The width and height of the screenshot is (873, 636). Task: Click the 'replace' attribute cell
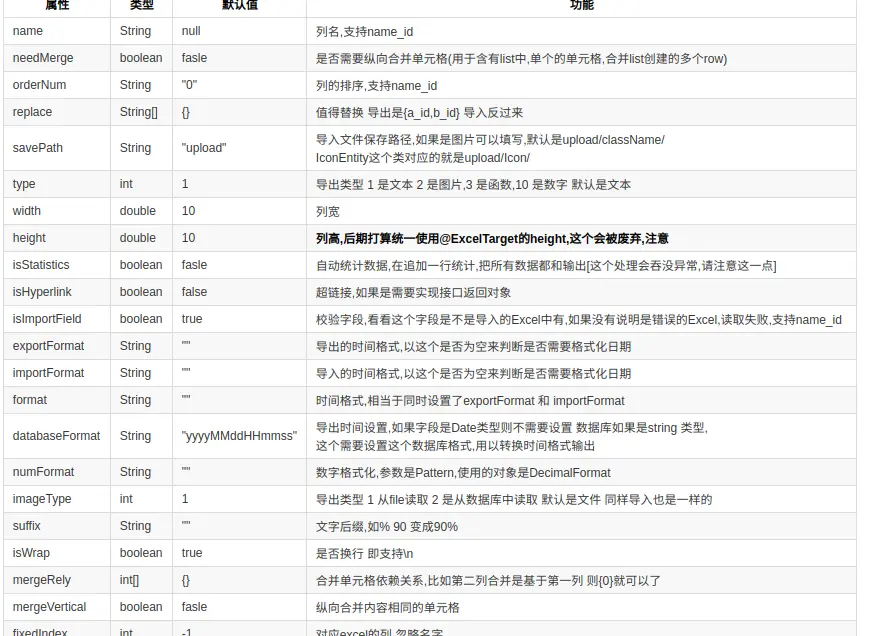pyautogui.click(x=57, y=112)
